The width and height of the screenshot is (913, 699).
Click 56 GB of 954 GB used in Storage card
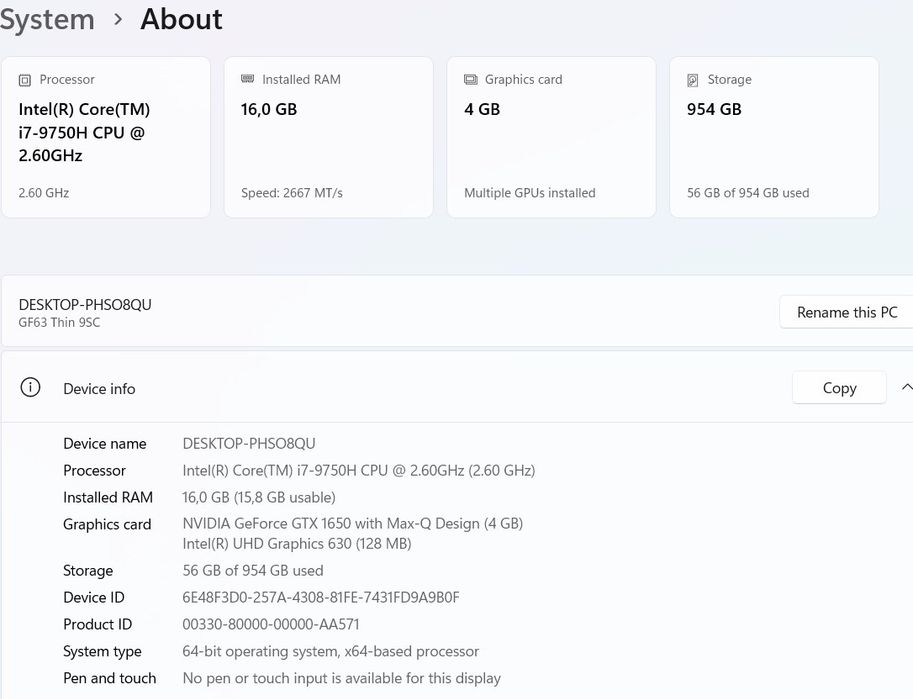click(748, 193)
